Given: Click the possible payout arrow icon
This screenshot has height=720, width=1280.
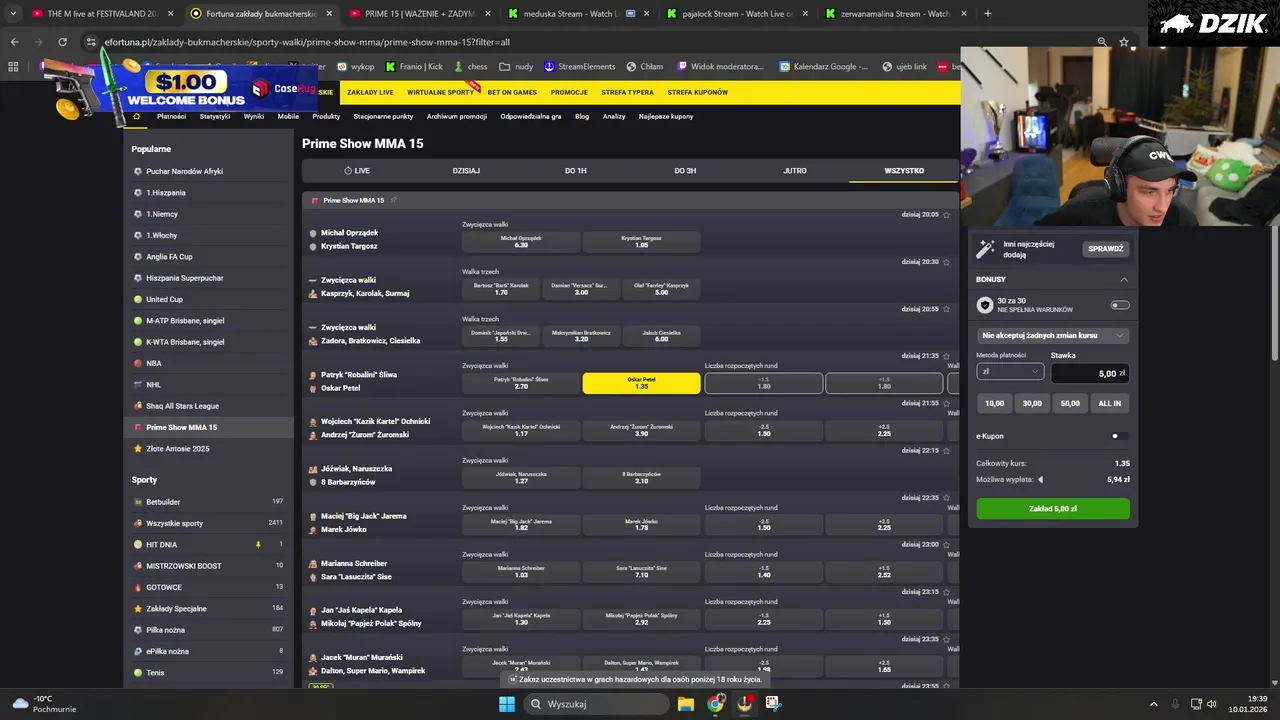Looking at the screenshot, I should click(x=1040, y=479).
